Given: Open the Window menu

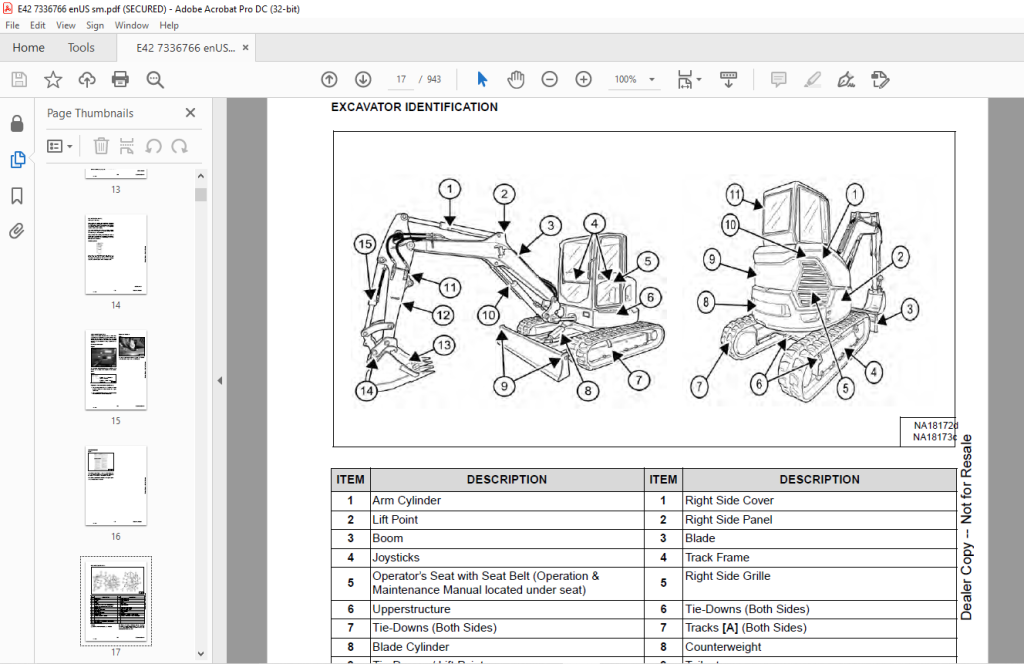Looking at the screenshot, I should click(131, 25).
